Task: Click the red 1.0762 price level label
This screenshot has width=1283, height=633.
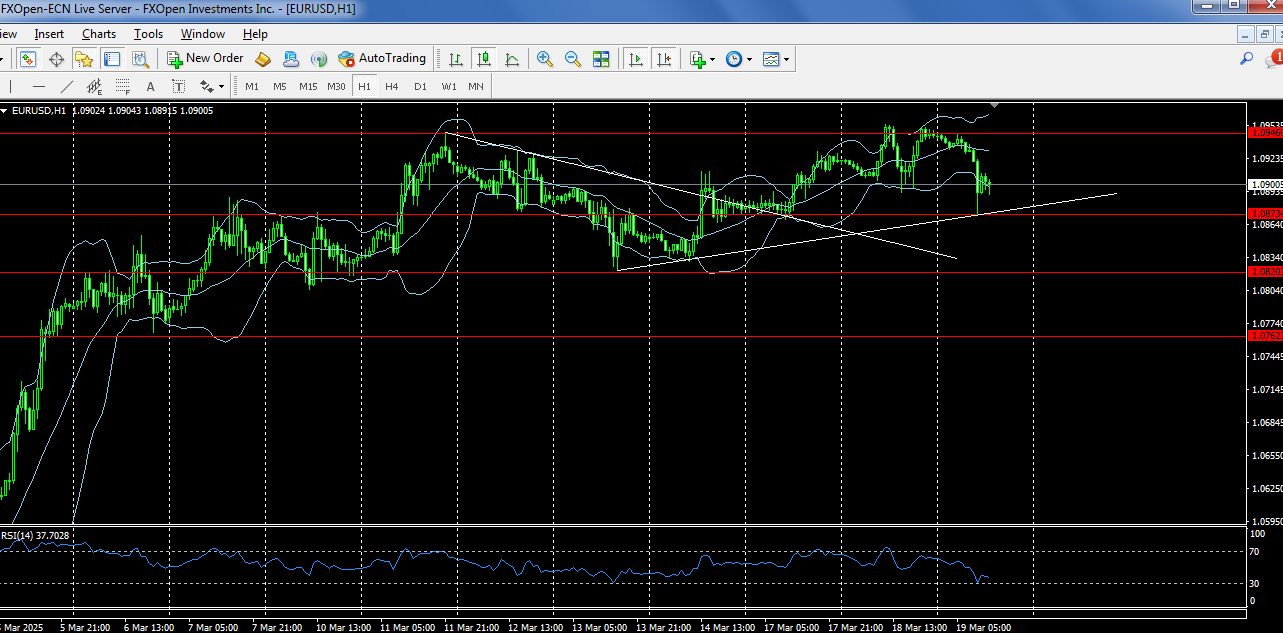Action: pyautogui.click(x=1266, y=336)
